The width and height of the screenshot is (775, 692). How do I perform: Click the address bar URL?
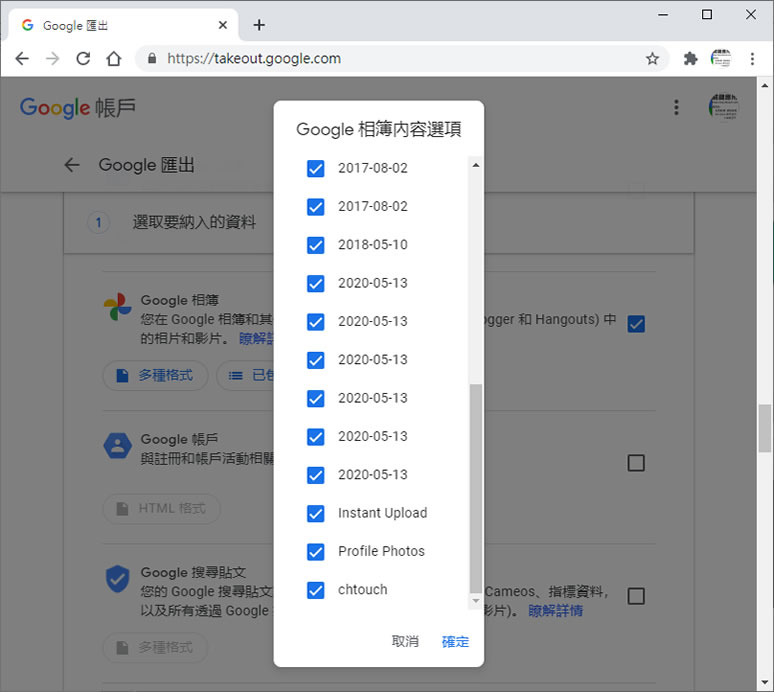pos(254,59)
